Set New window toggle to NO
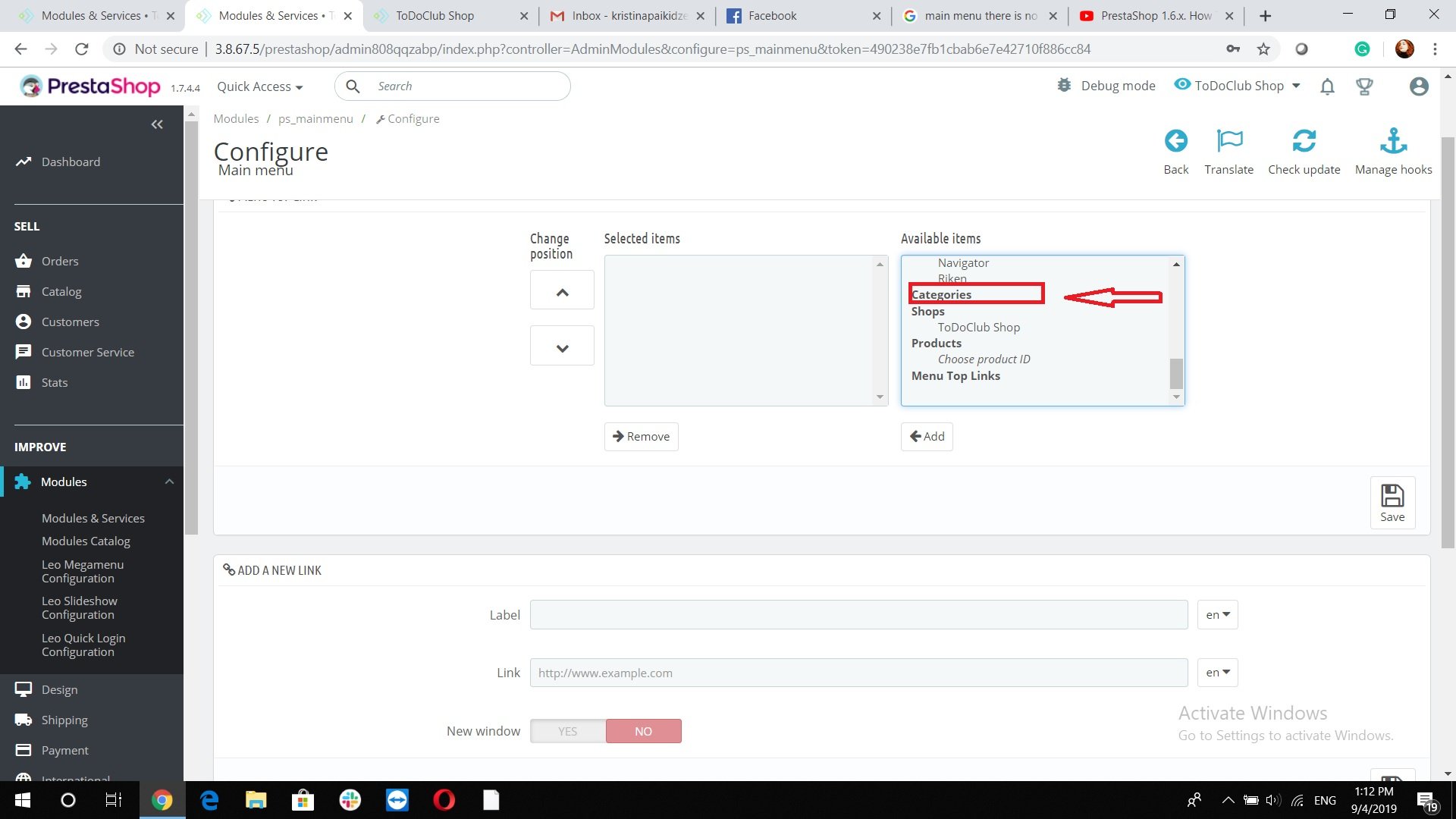The height and width of the screenshot is (819, 1456). coord(643,731)
